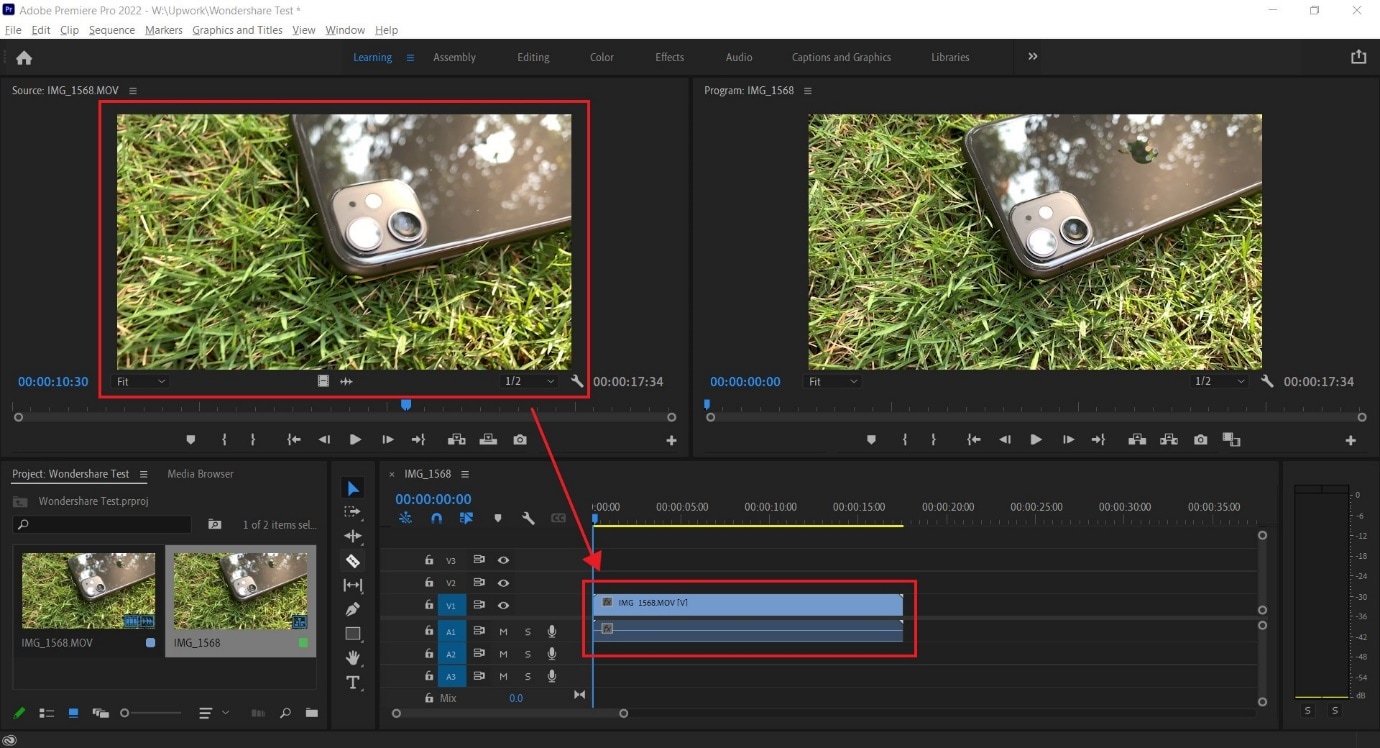Select the Track Select Forward tool
Viewport: 1380px width, 748px height.
point(353,512)
